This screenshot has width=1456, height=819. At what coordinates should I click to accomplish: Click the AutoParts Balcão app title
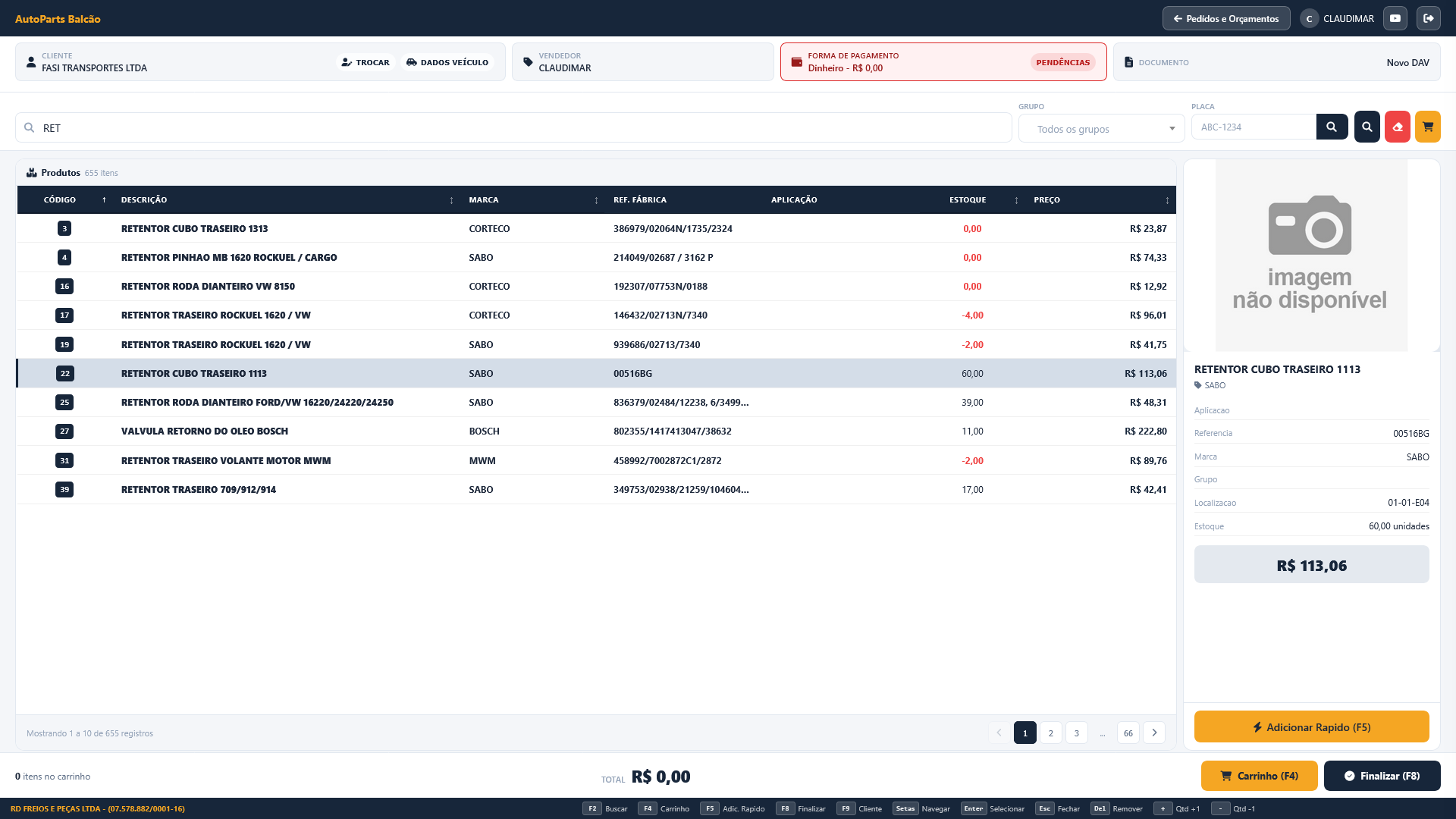[58, 19]
